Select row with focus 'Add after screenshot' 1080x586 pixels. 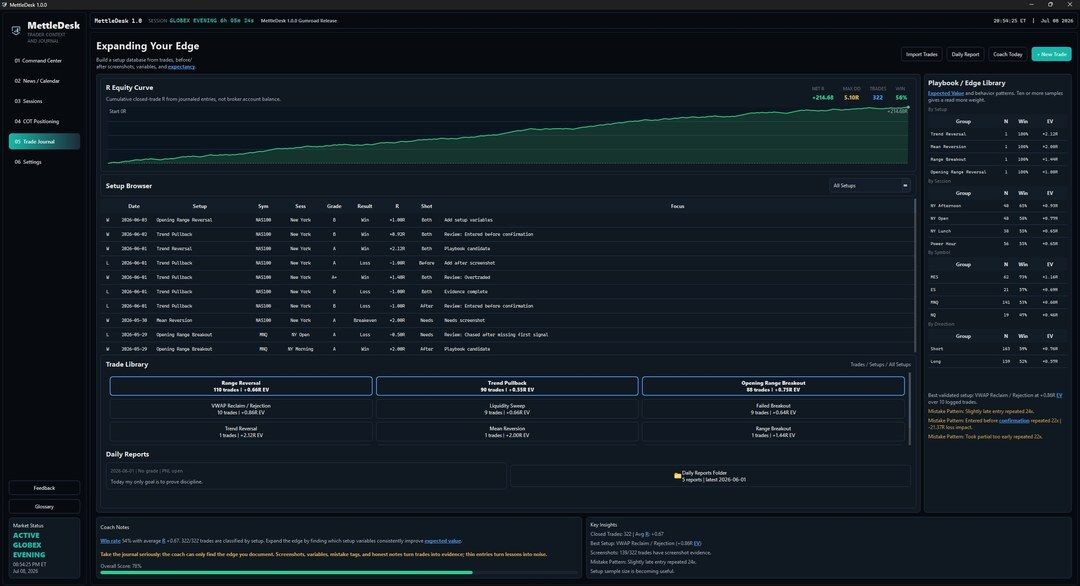508,263
